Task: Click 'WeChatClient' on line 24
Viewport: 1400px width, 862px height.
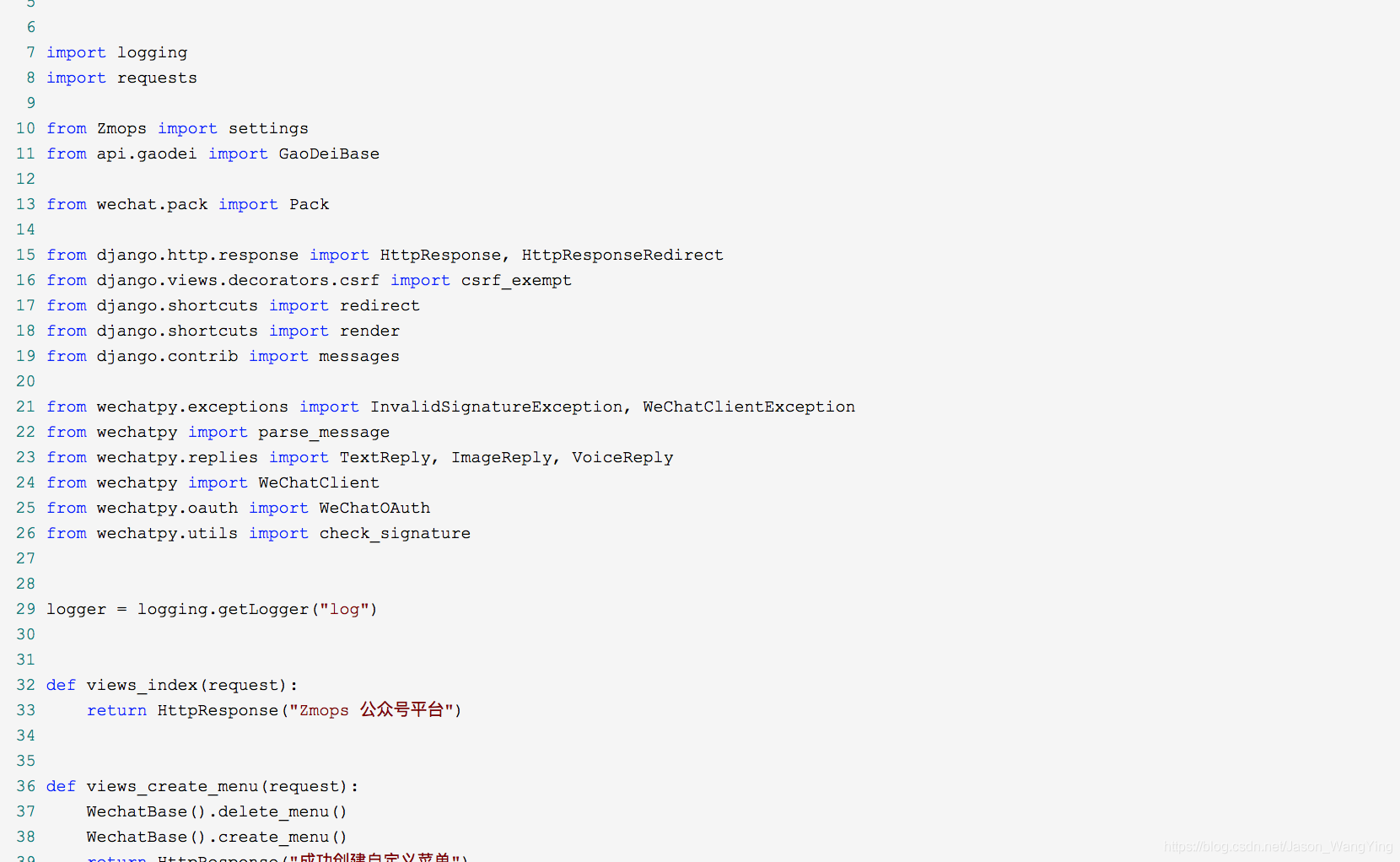Action: tap(319, 482)
